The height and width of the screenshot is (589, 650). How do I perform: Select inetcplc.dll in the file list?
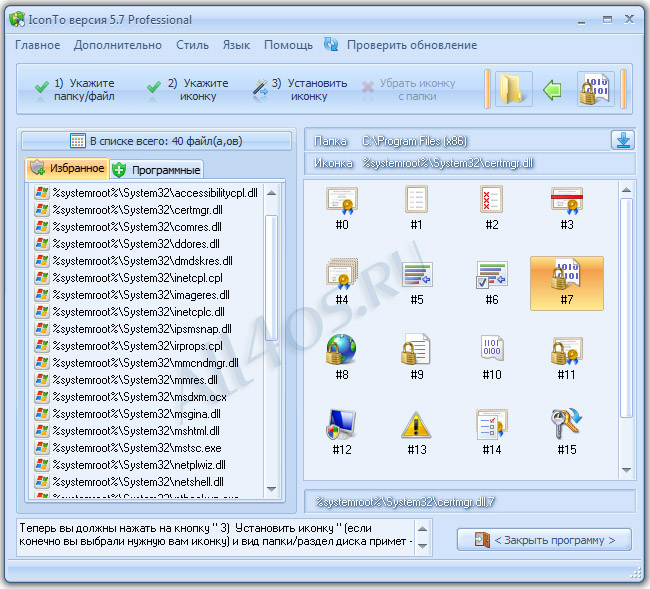click(x=130, y=312)
